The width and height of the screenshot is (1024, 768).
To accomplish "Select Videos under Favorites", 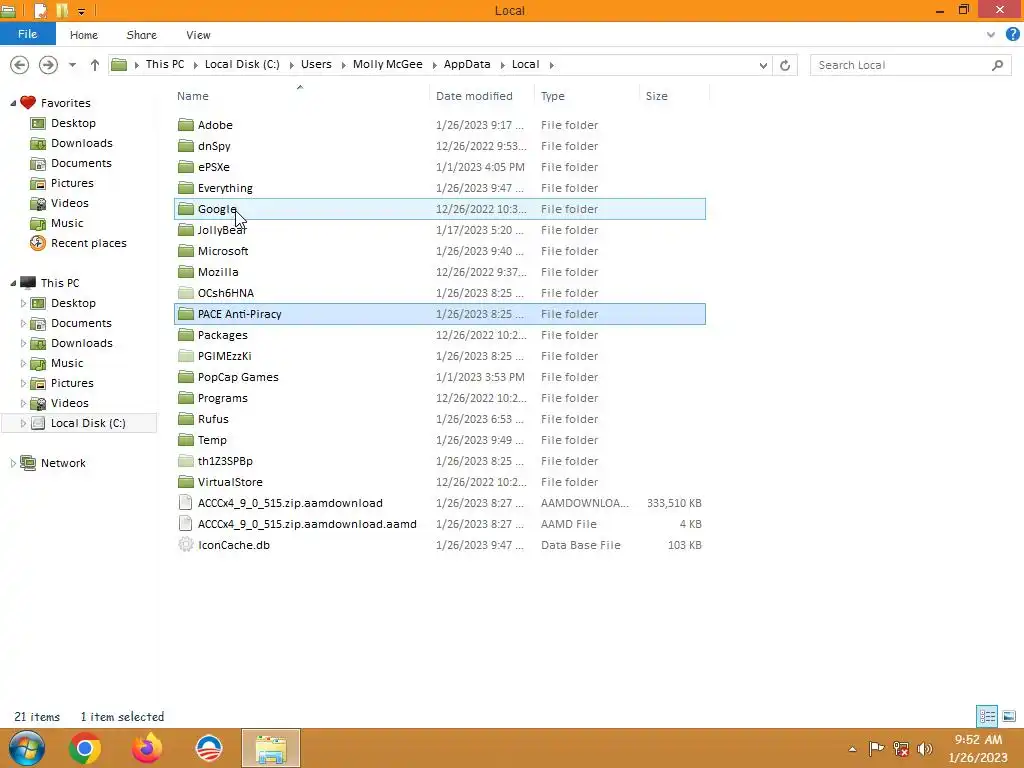I will [x=69, y=203].
